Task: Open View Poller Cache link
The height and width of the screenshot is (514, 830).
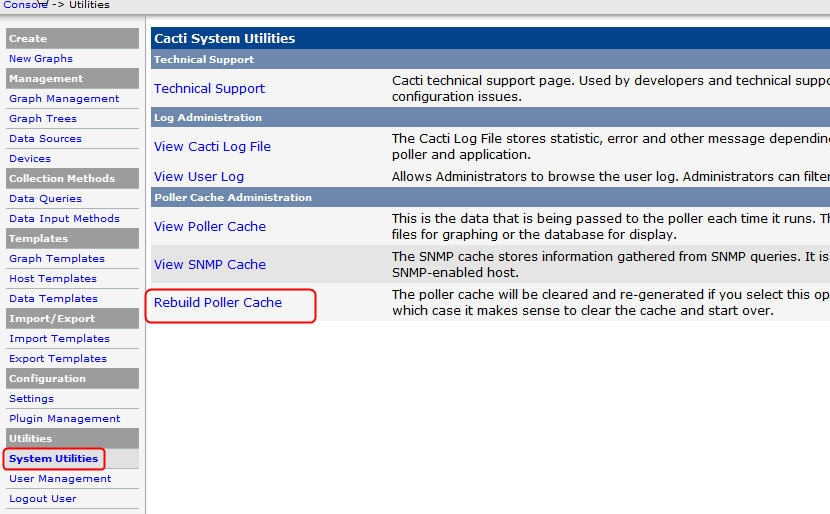Action: point(210,227)
